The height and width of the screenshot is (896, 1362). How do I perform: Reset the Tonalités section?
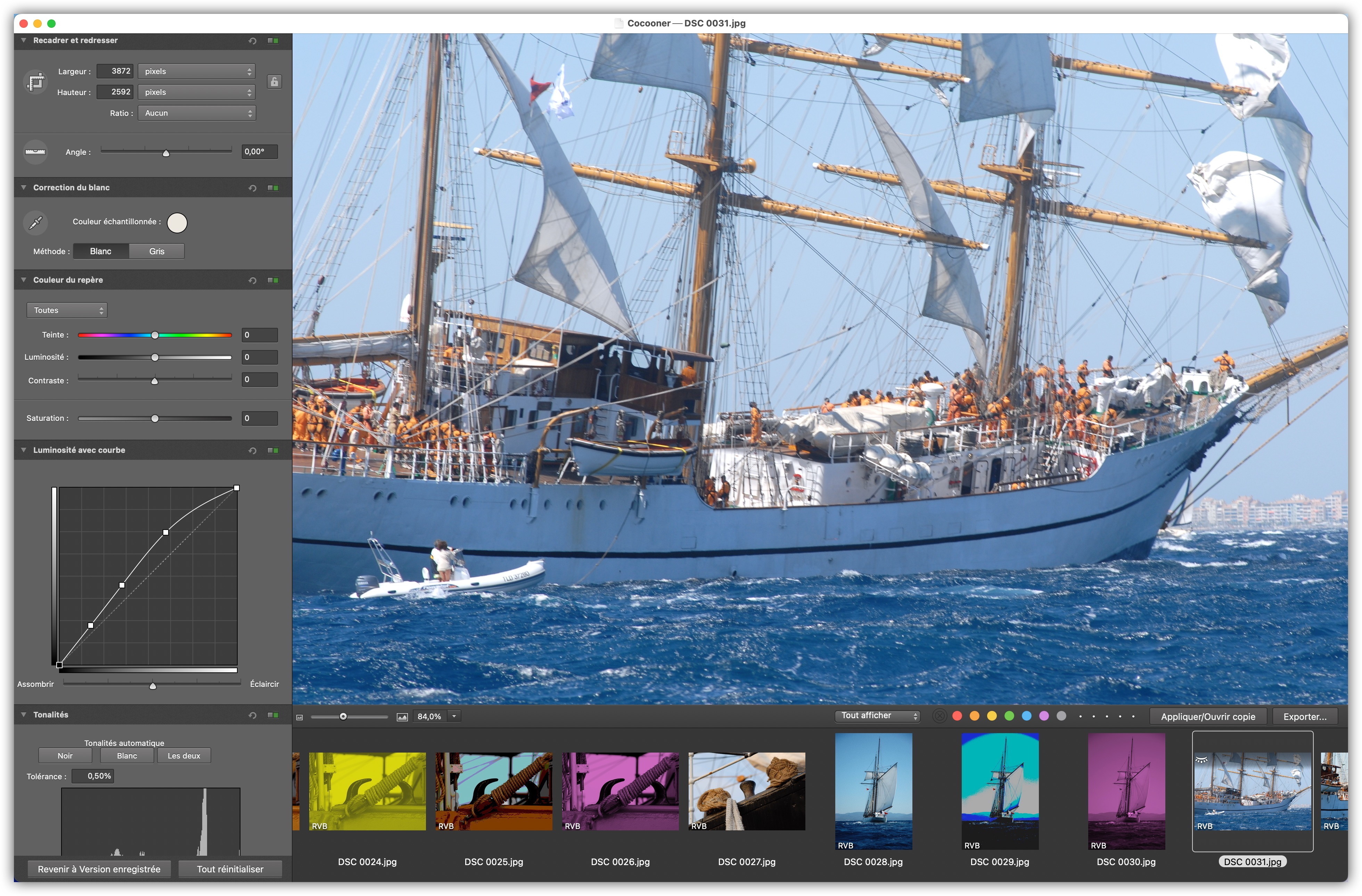(252, 715)
